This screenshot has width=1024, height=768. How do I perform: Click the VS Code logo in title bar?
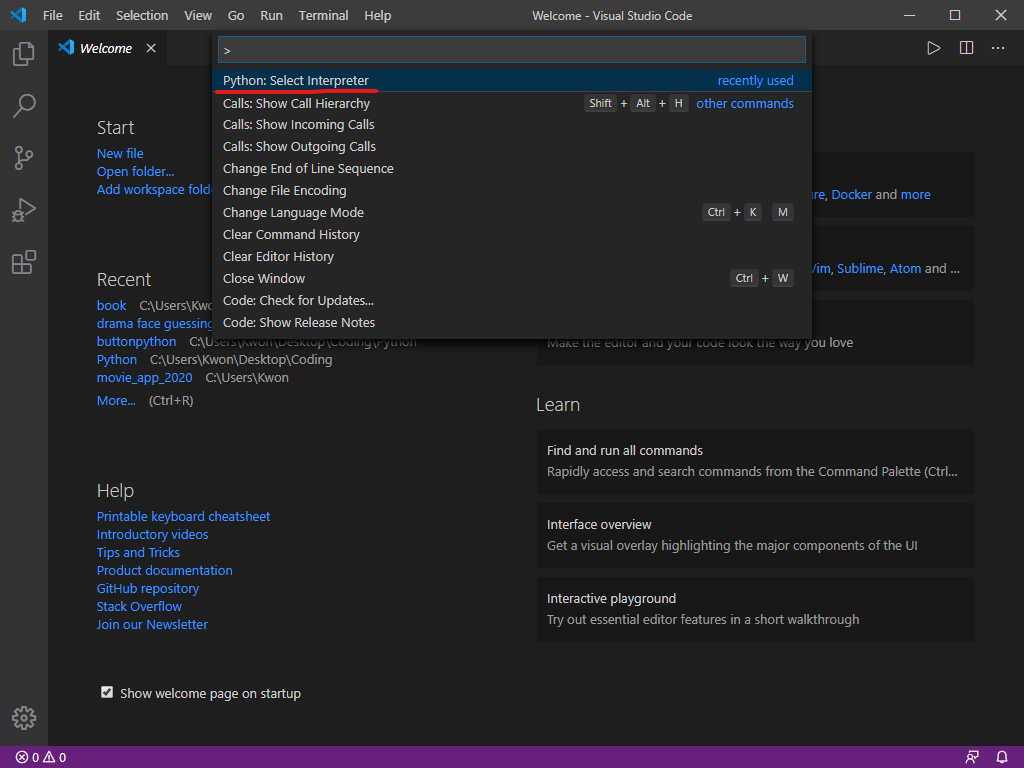coord(18,15)
